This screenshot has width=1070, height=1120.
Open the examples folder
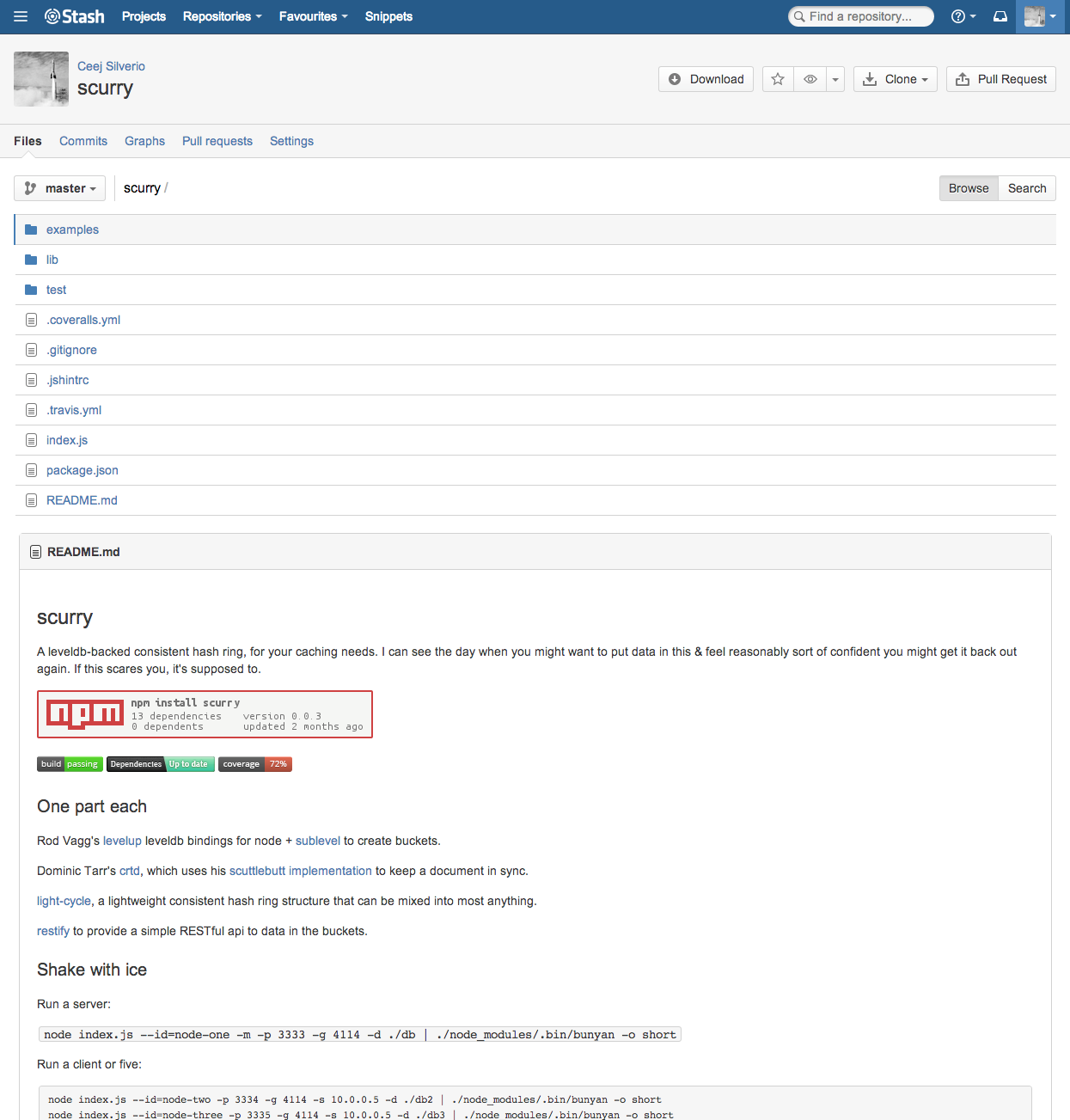click(x=72, y=230)
